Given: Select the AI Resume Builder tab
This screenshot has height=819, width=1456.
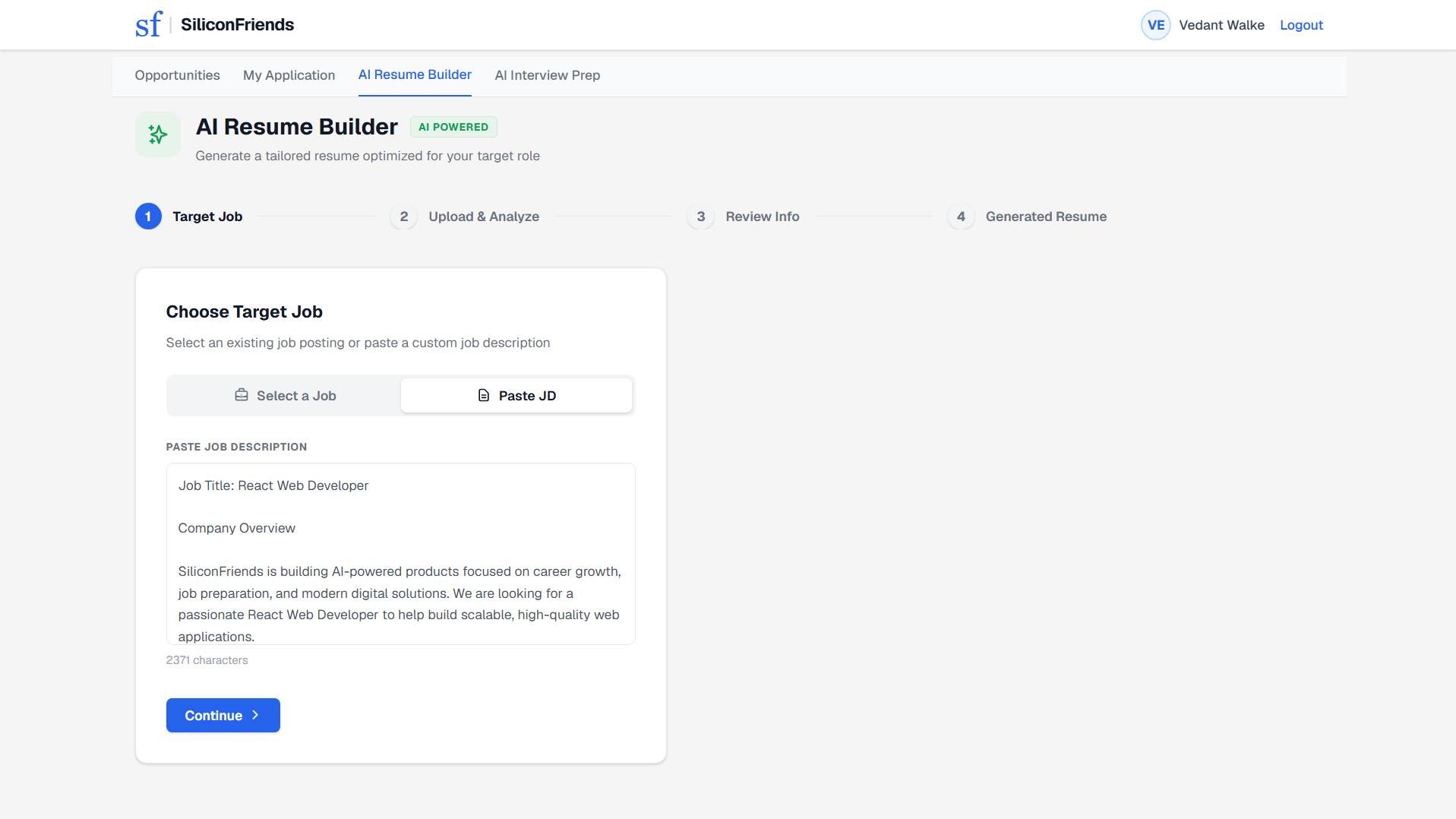Looking at the screenshot, I should click(x=415, y=74).
